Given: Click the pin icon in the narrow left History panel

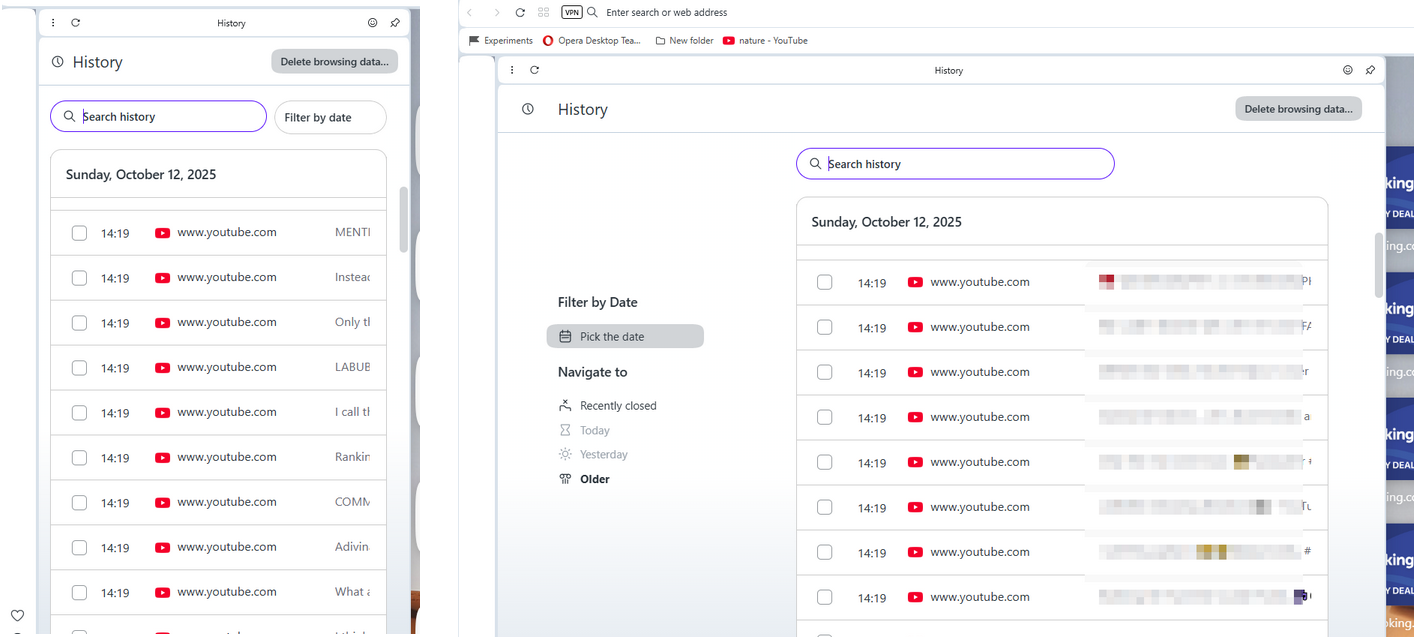Looking at the screenshot, I should click(x=395, y=23).
